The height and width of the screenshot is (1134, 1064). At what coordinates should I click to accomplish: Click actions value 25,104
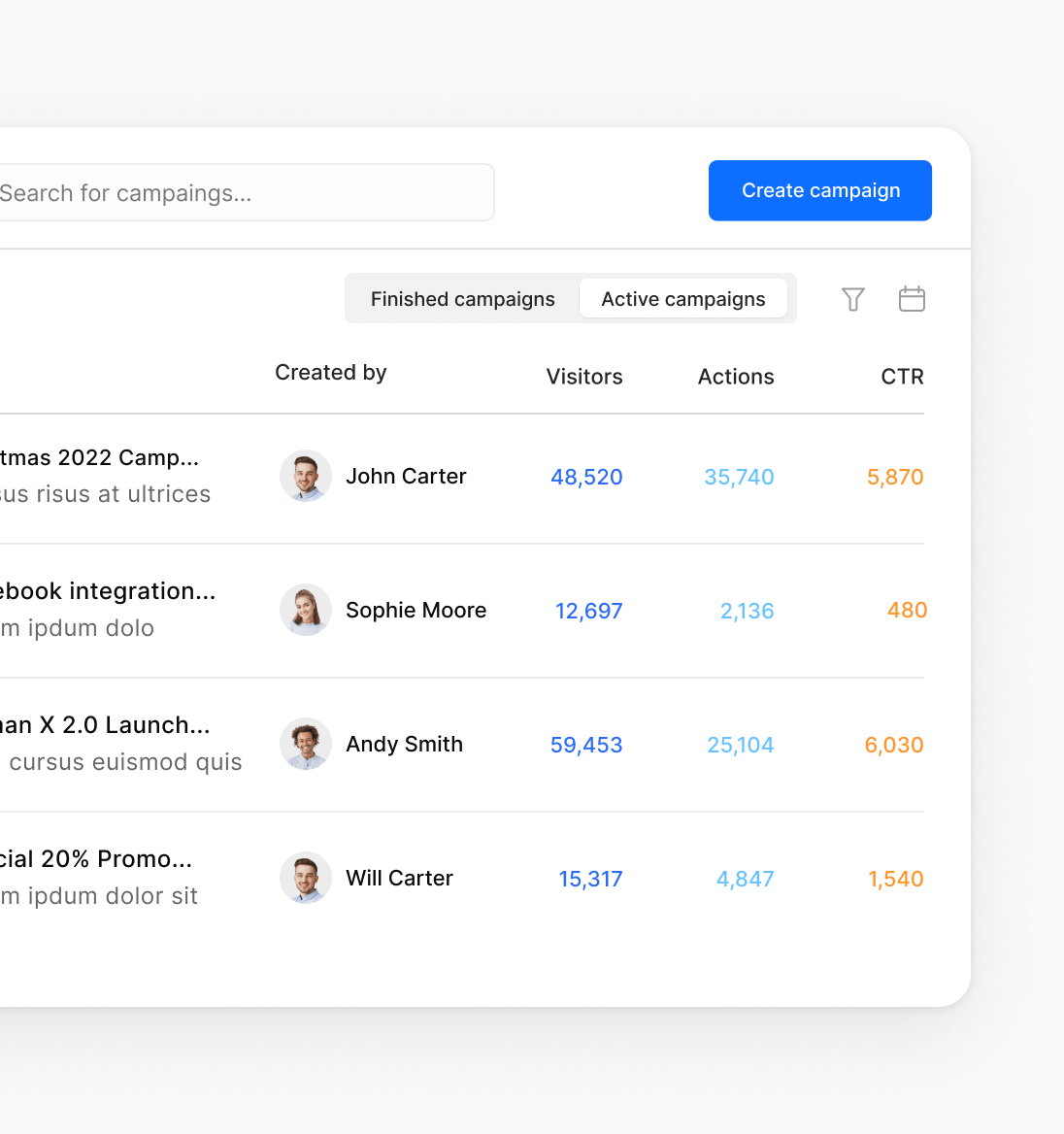(741, 744)
